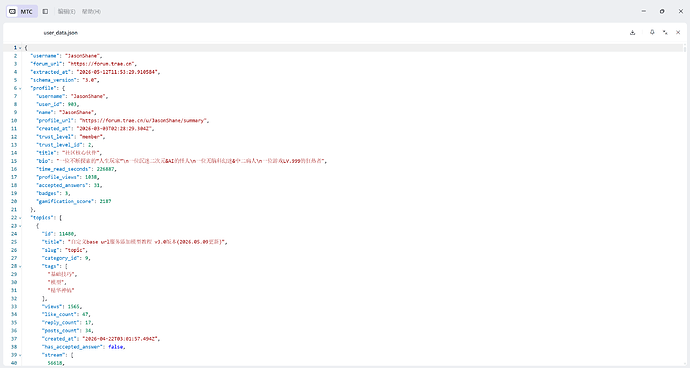
Task: Click the profile "title" line 14
Action: (x=69, y=153)
